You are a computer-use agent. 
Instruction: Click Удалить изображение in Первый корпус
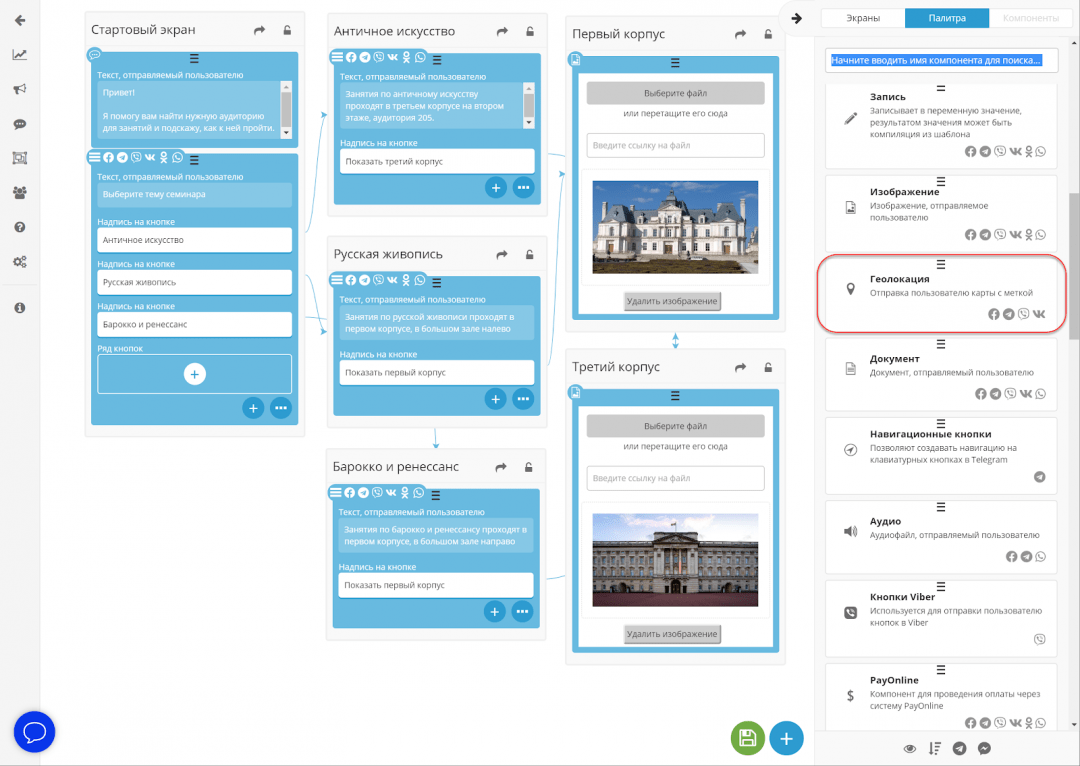coord(672,301)
